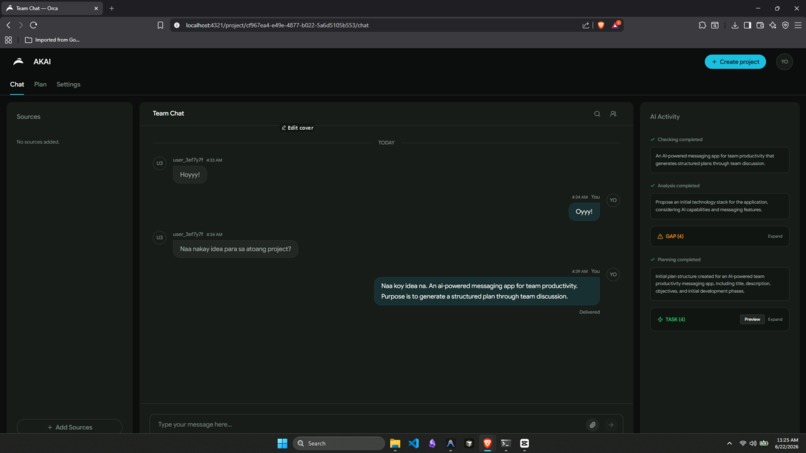
Task: View site information icon in the address bar
Action: point(177,25)
